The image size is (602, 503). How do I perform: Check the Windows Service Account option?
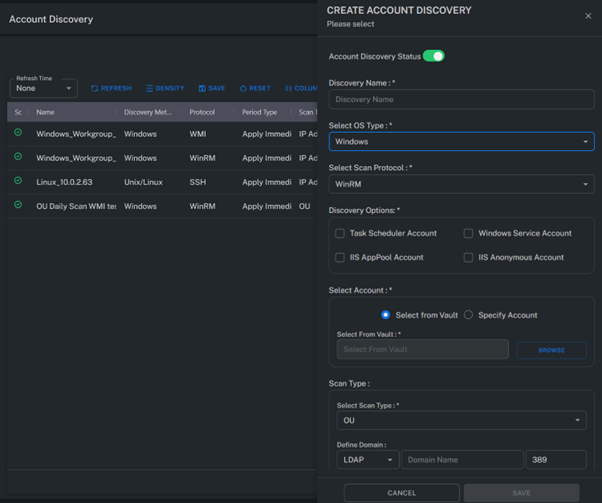pyautogui.click(x=468, y=233)
